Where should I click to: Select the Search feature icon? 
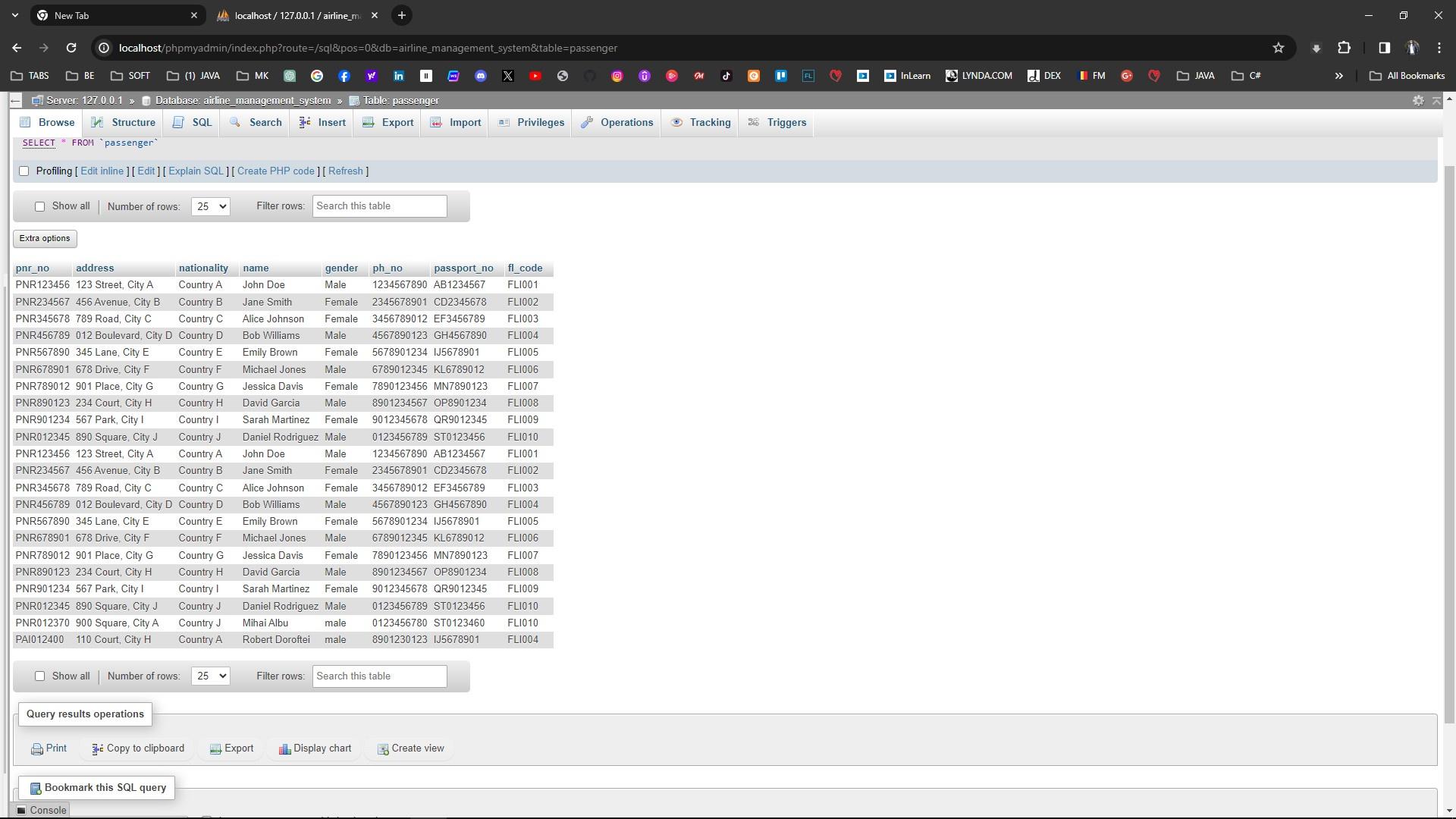click(236, 122)
